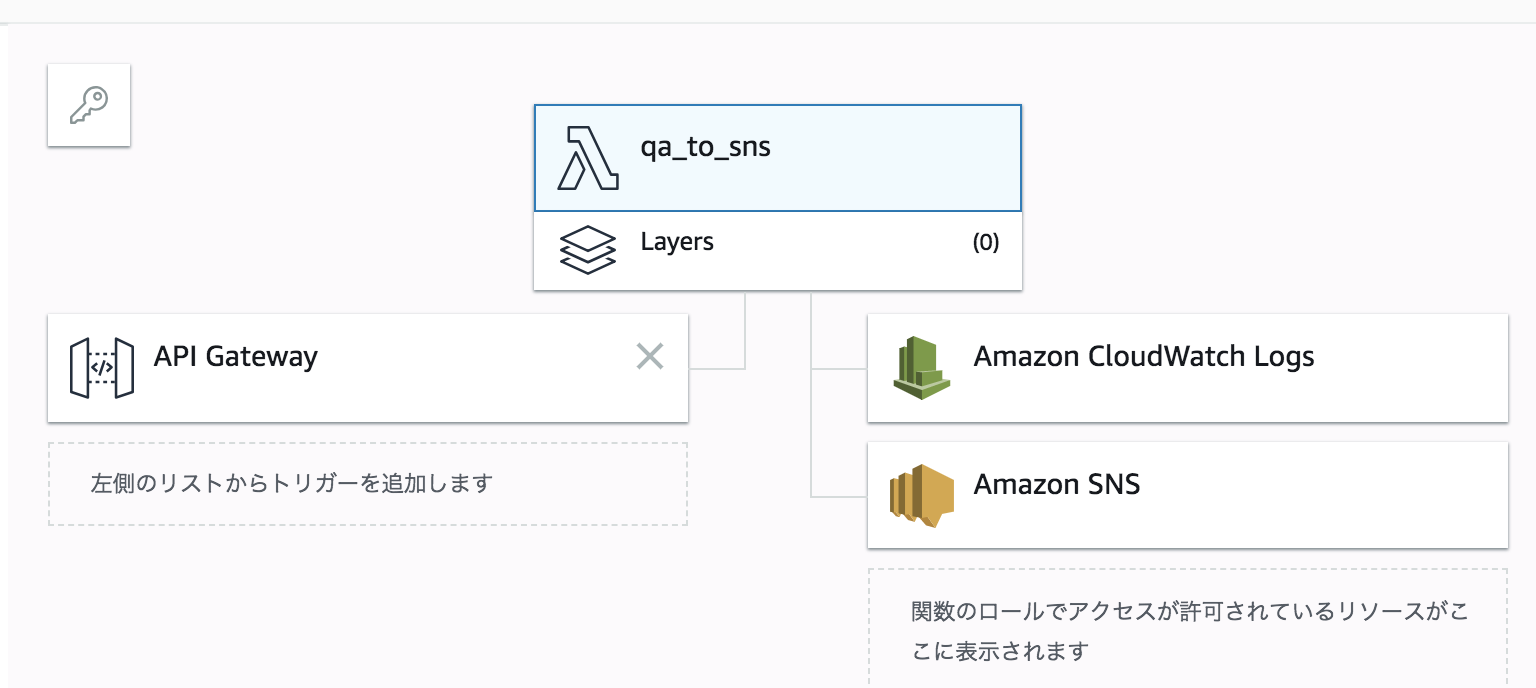Select the Amazon CloudWatch Logs resource

[1188, 368]
